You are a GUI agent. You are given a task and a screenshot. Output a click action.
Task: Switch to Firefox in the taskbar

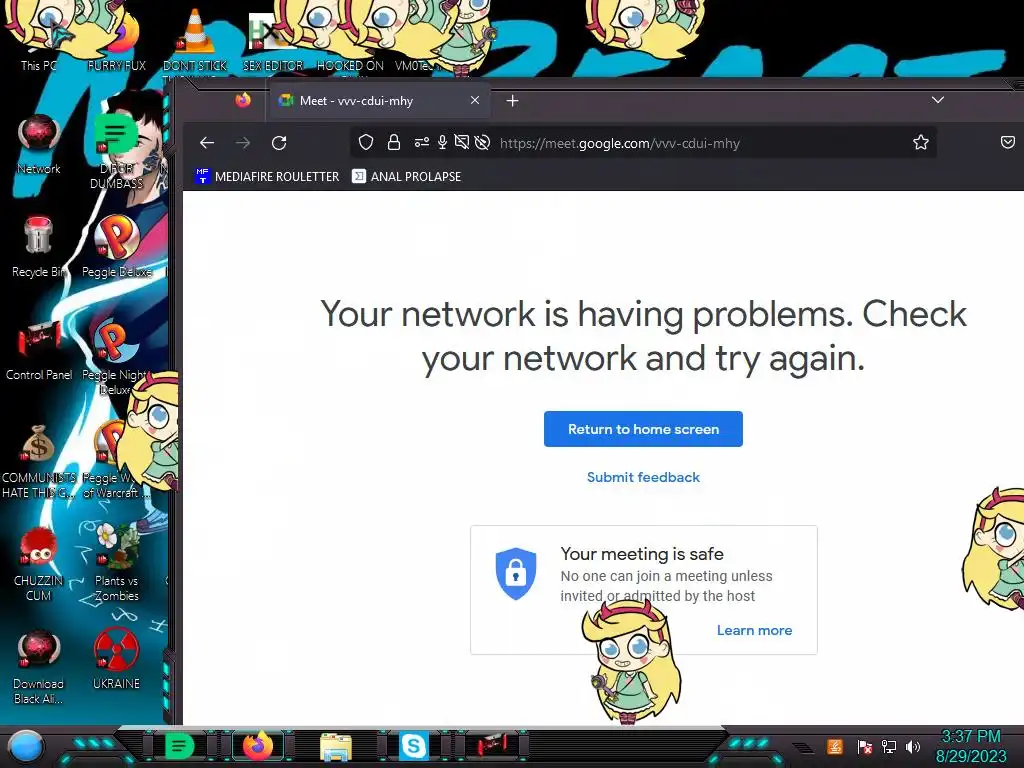click(x=258, y=746)
